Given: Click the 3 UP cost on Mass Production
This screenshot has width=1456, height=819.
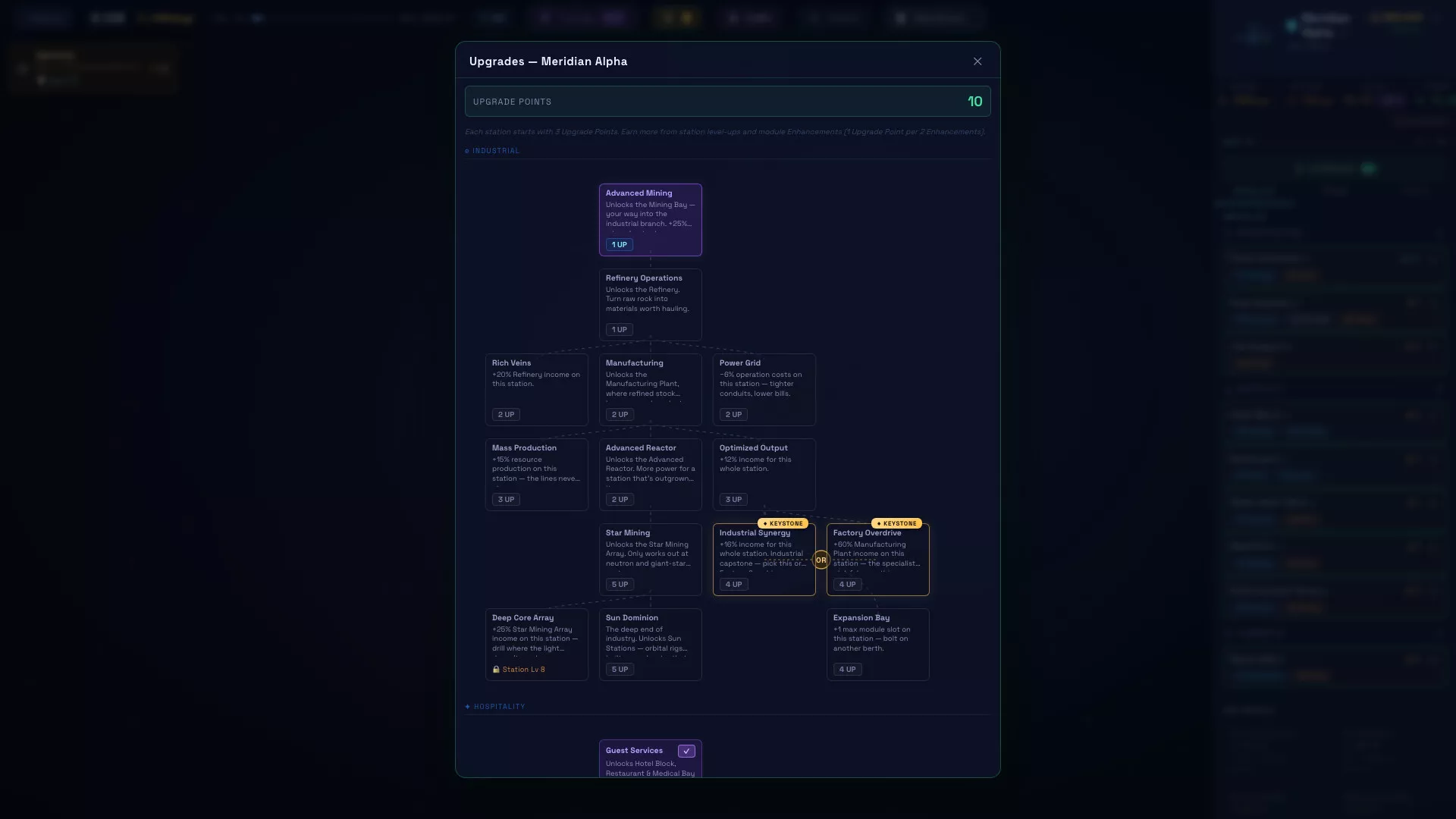Looking at the screenshot, I should pos(506,500).
